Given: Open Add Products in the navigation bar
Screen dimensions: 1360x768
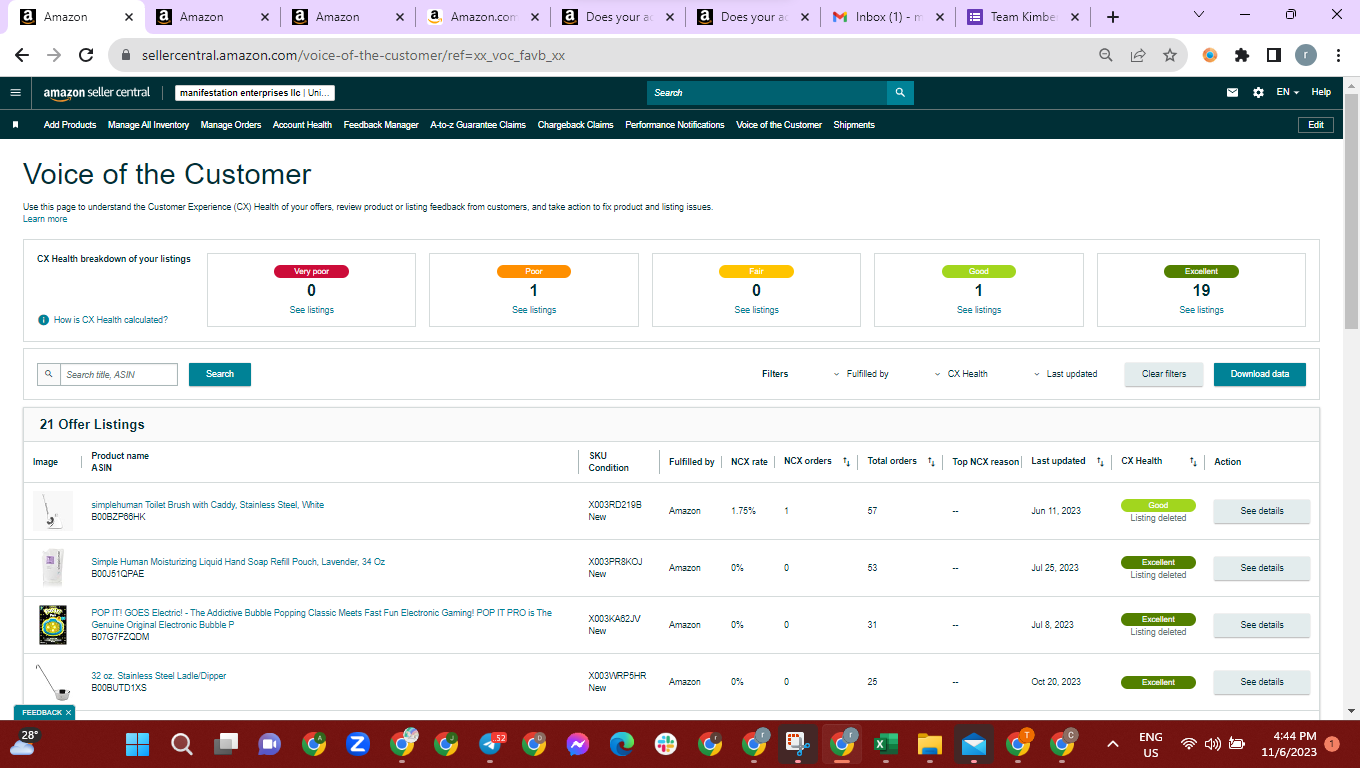Looking at the screenshot, I should [70, 125].
